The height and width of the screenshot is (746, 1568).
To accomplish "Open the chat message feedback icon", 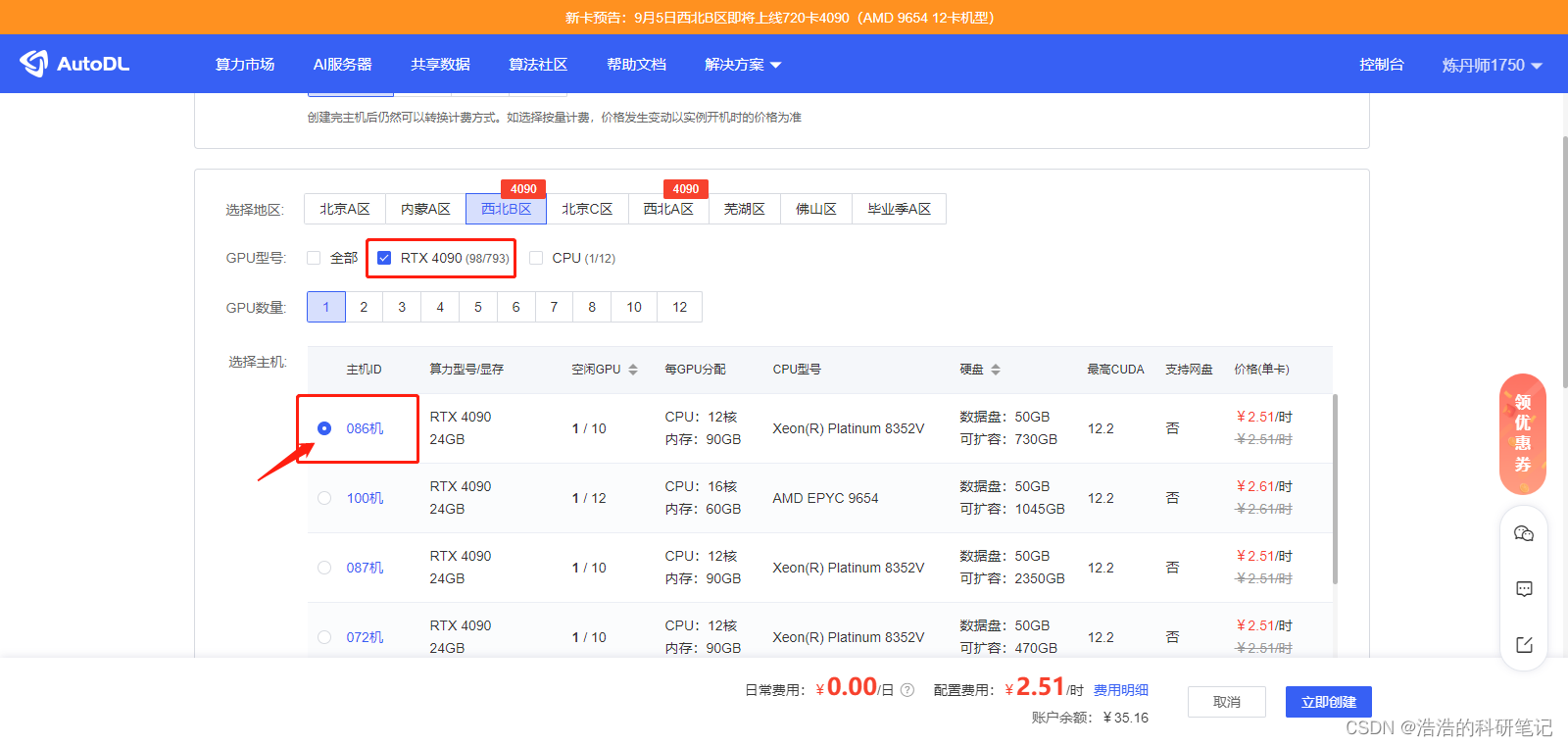I will click(1524, 589).
